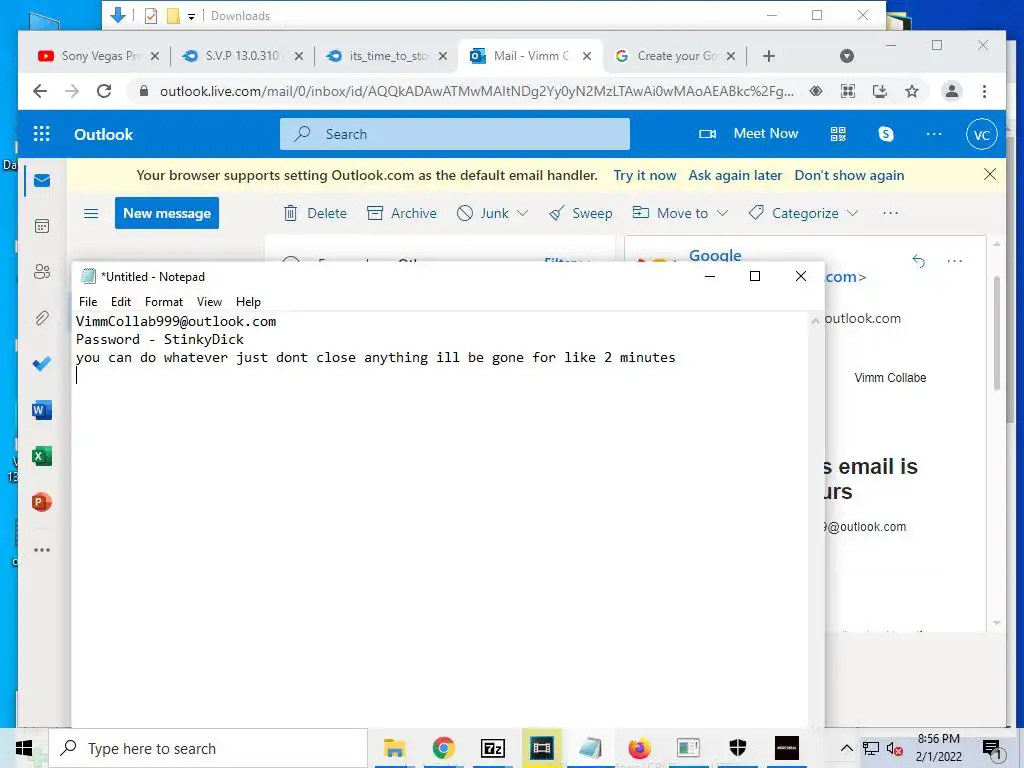This screenshot has height=768, width=1024.
Task: Expand the Categorize dropdown
Action: pos(852,213)
